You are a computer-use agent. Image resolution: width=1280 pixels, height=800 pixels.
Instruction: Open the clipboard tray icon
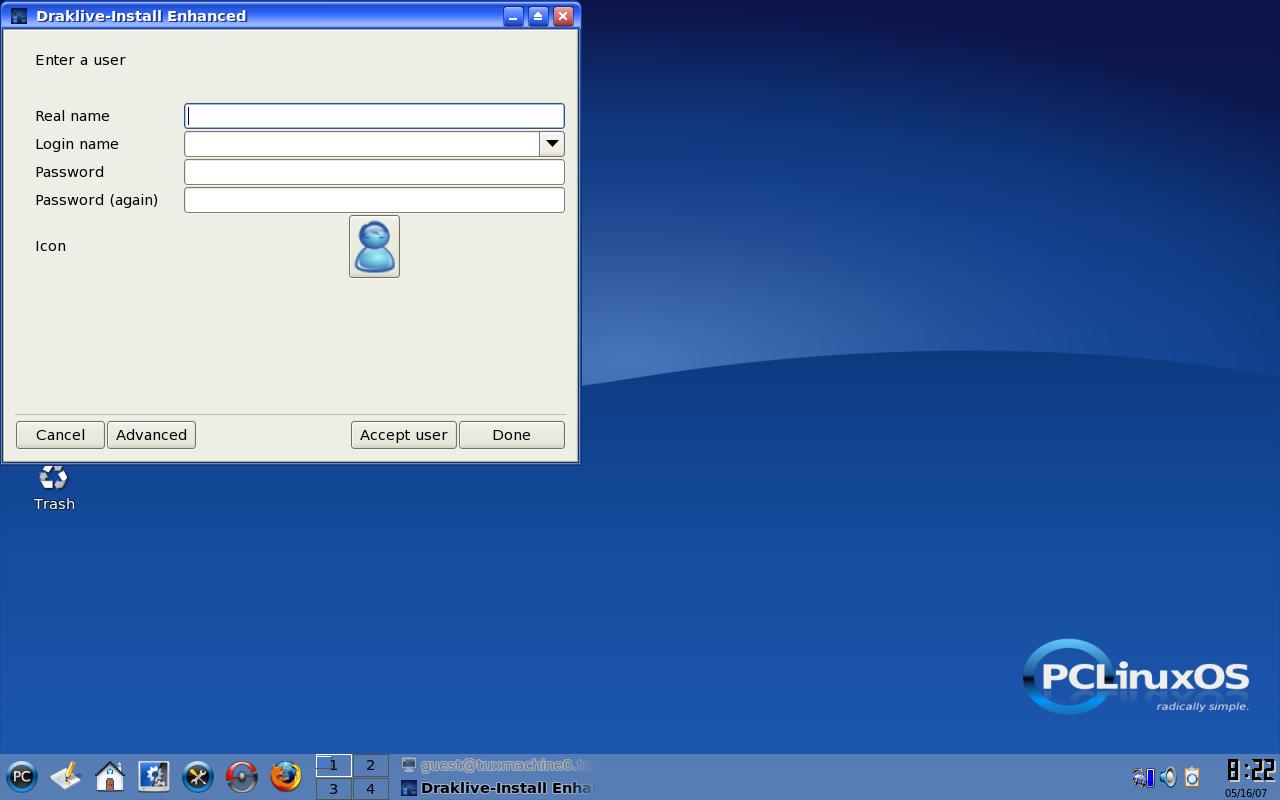coord(1192,777)
